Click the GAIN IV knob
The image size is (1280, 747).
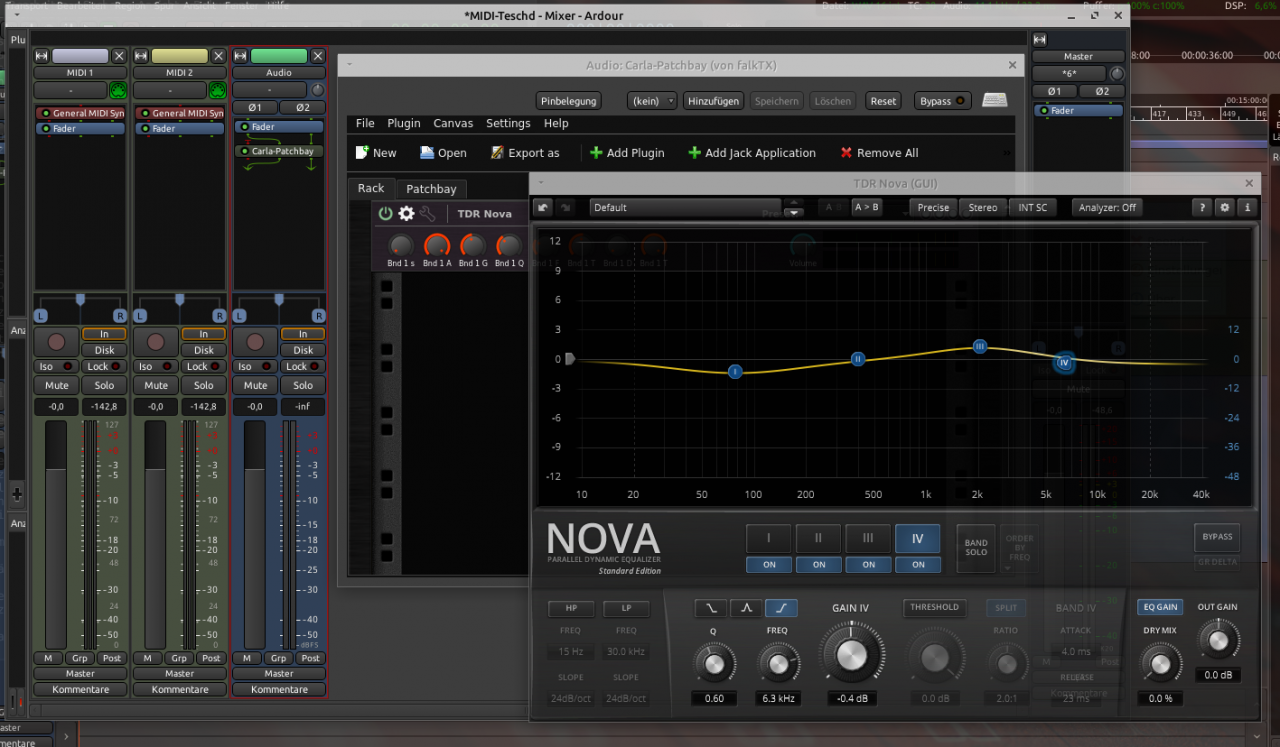pyautogui.click(x=850, y=654)
